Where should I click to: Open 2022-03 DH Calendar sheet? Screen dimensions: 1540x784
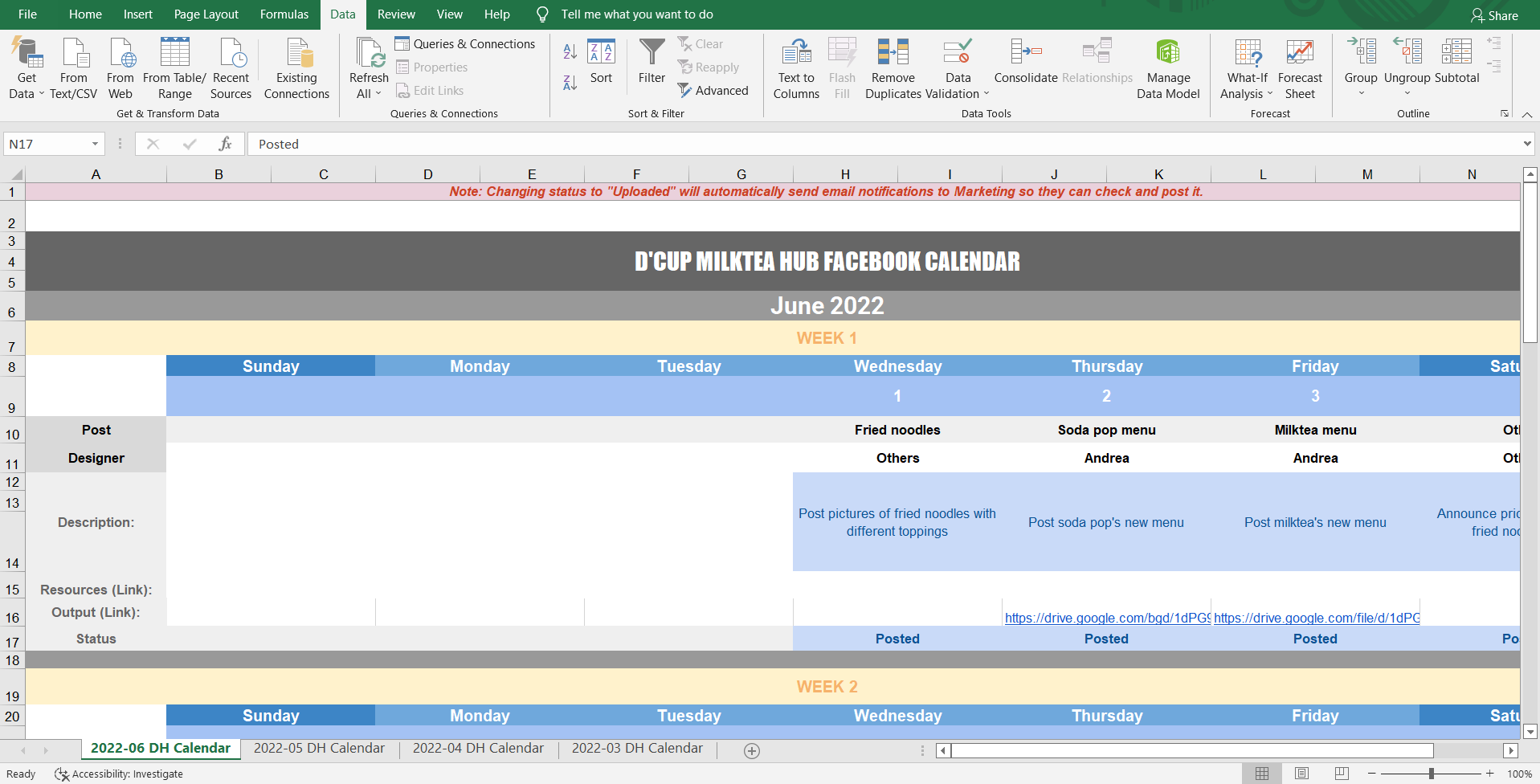point(637,749)
